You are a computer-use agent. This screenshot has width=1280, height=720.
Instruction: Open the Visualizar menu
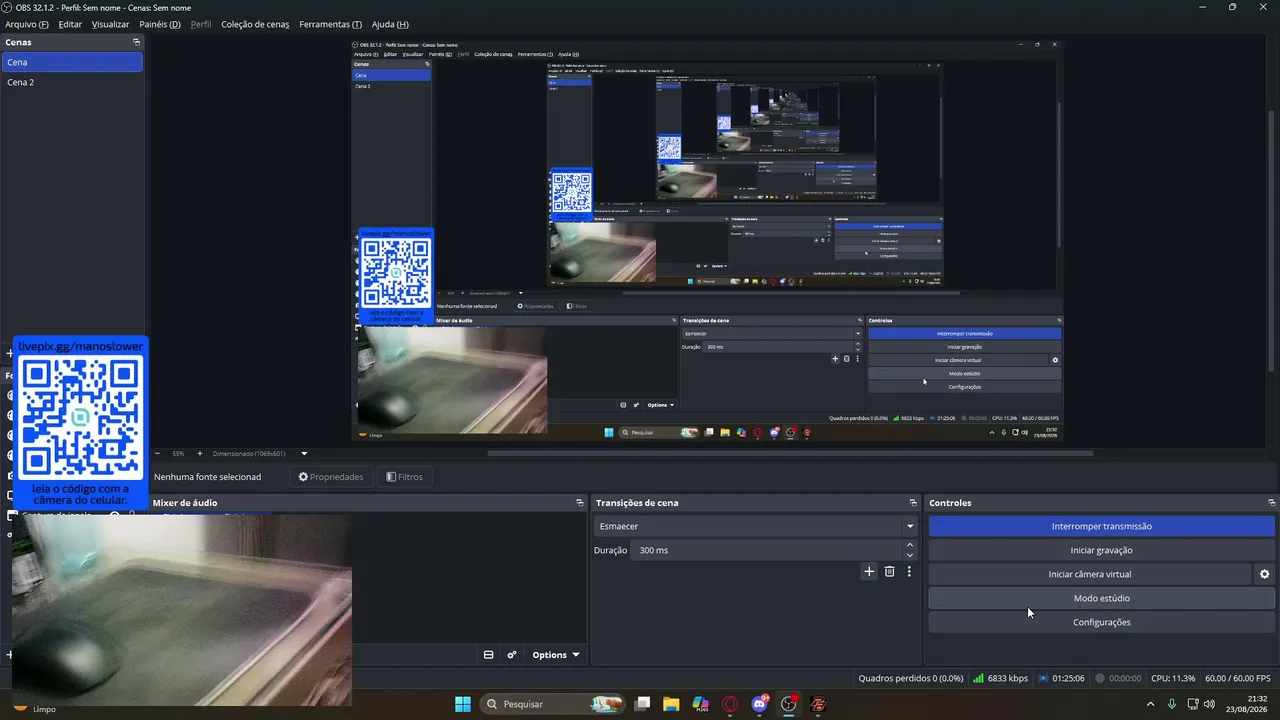coord(110,24)
